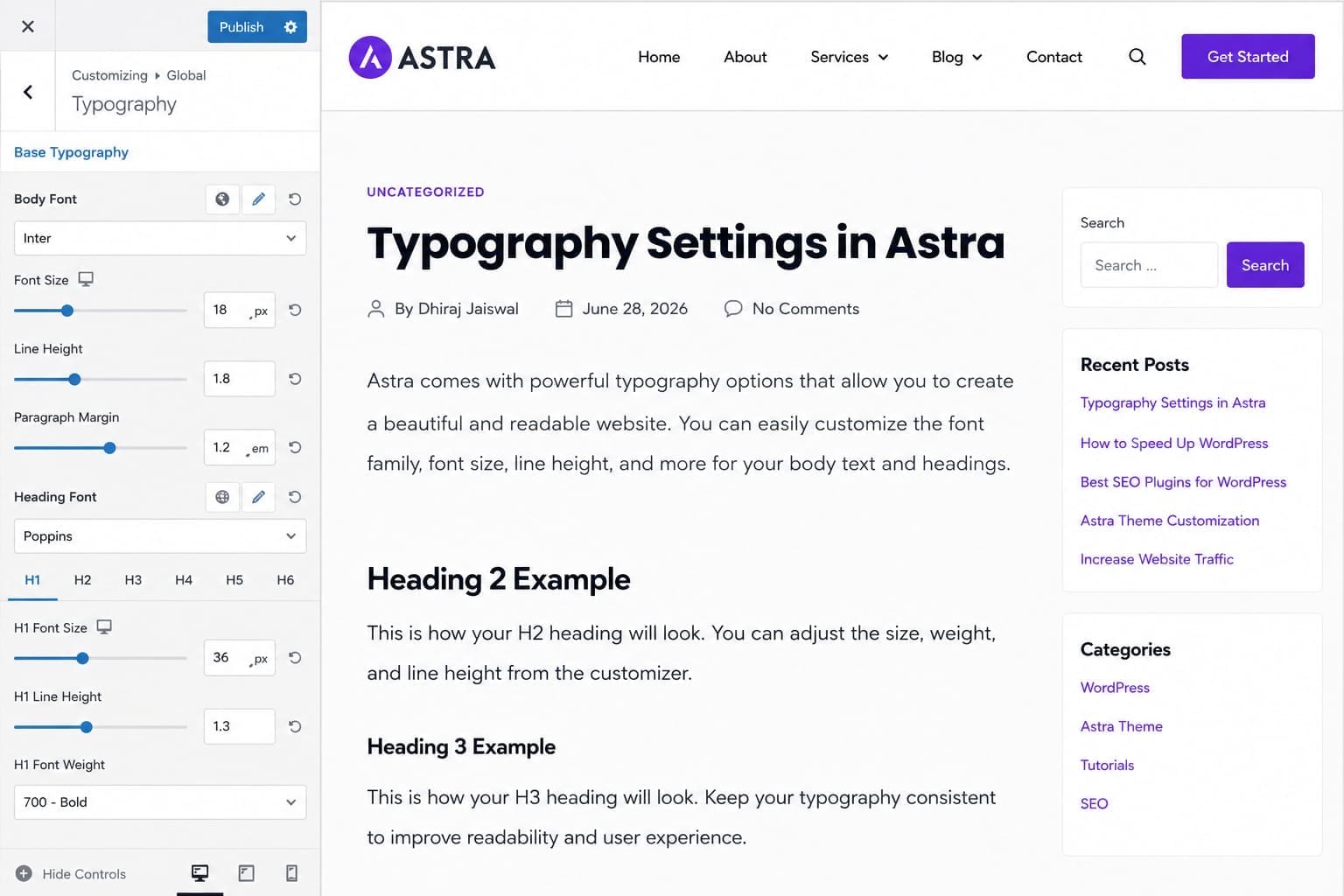Screen dimensions: 1344x896
Task: Select the H3 heading tab
Action: click(x=133, y=580)
